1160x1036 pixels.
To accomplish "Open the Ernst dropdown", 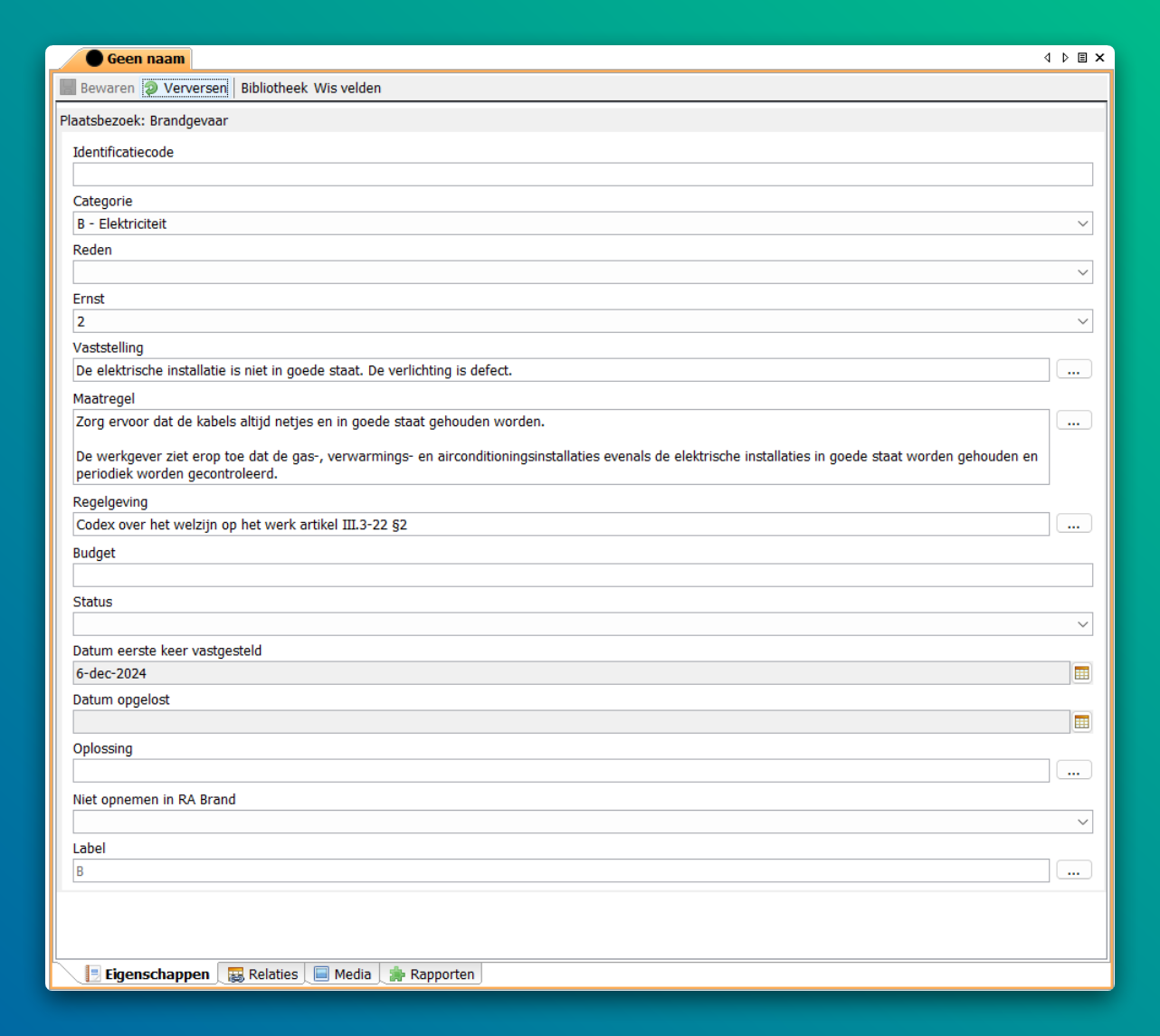I will pos(1082,321).
